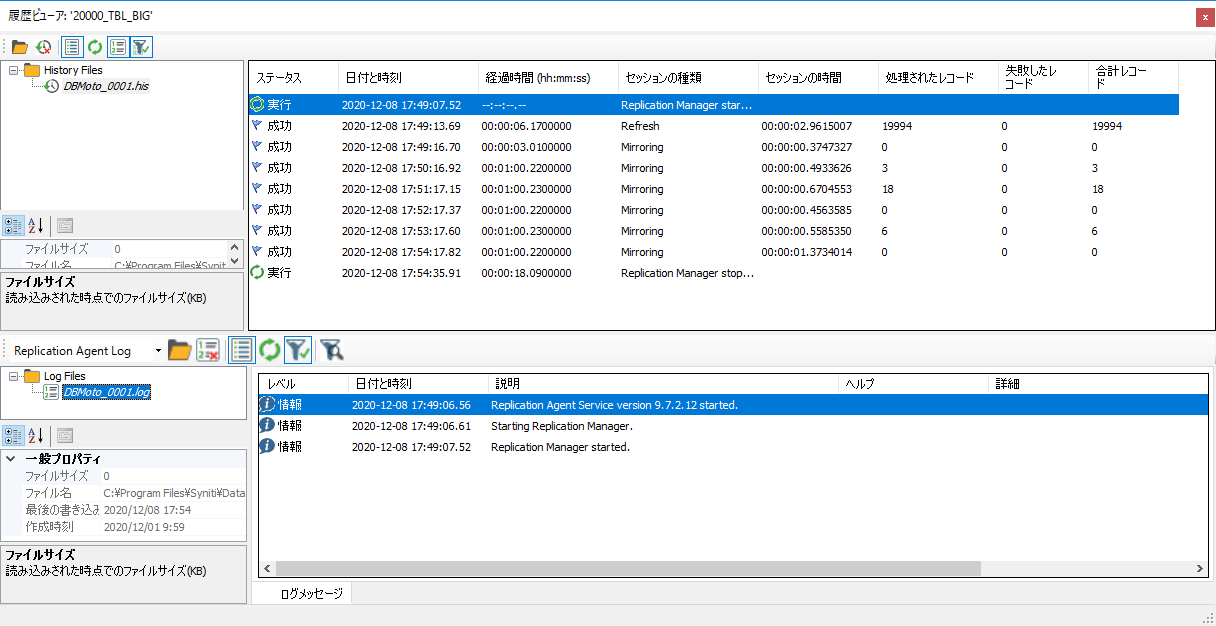Click info icon of Agent Service version row
Viewport: 1216px width, 626px height.
click(267, 405)
